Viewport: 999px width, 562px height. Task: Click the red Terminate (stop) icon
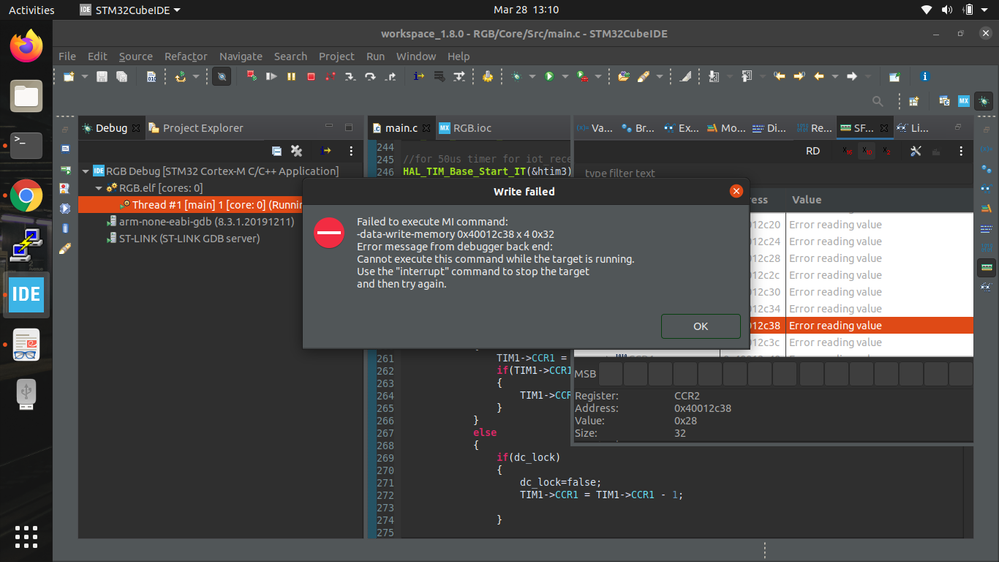click(x=311, y=76)
